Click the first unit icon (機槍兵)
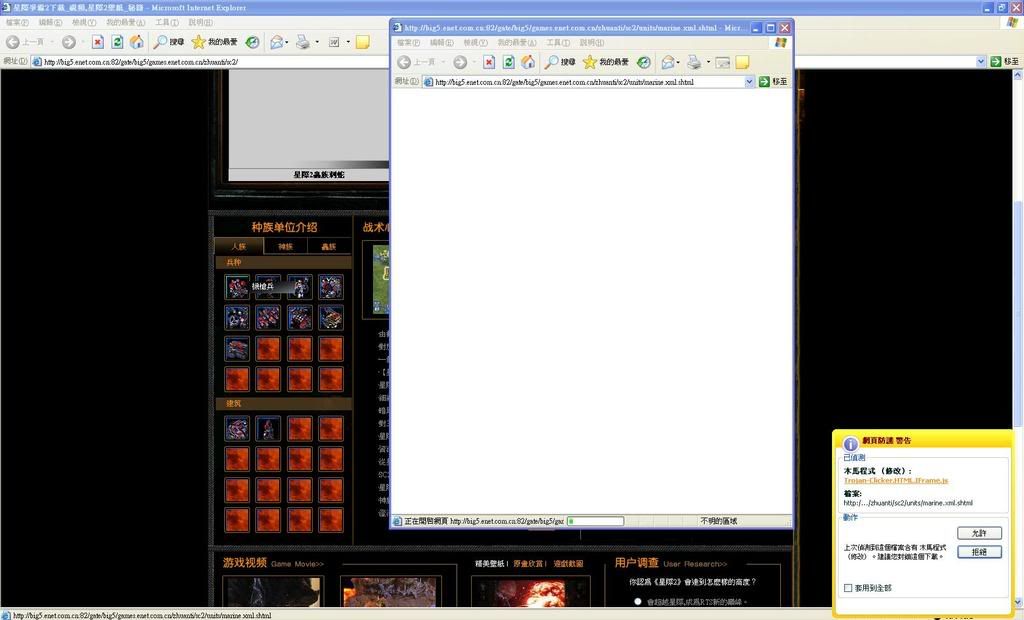The image size is (1024, 620). (237, 286)
